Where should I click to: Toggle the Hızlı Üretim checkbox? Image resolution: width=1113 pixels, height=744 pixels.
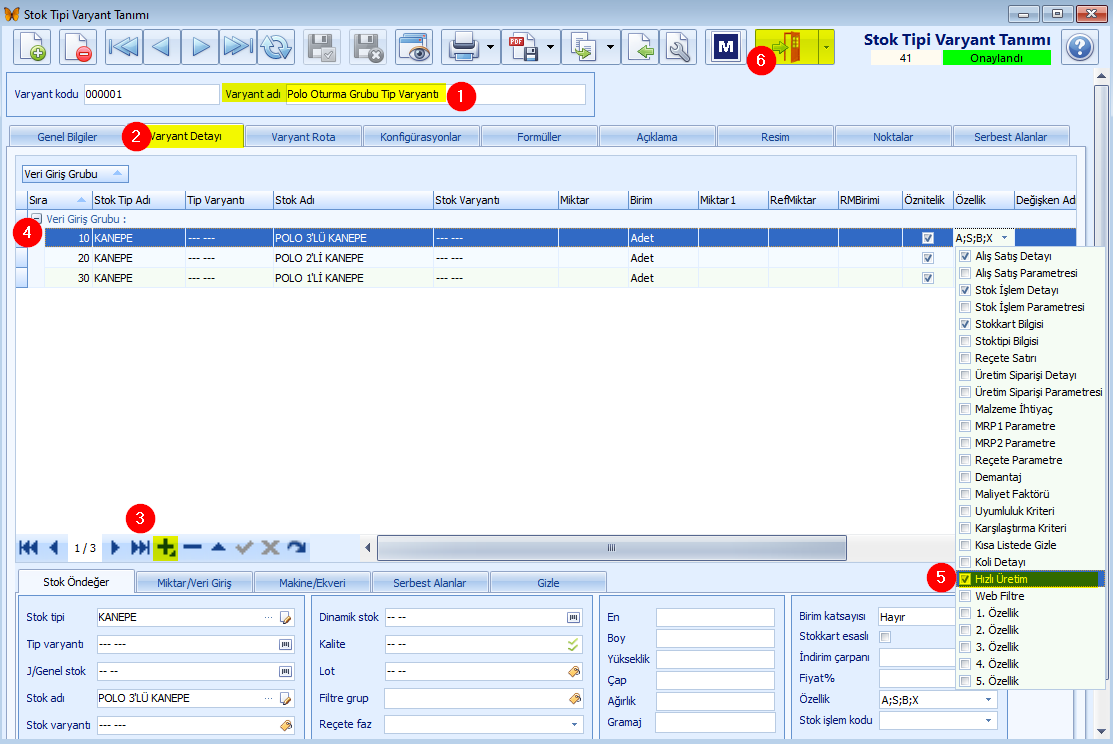pos(965,579)
